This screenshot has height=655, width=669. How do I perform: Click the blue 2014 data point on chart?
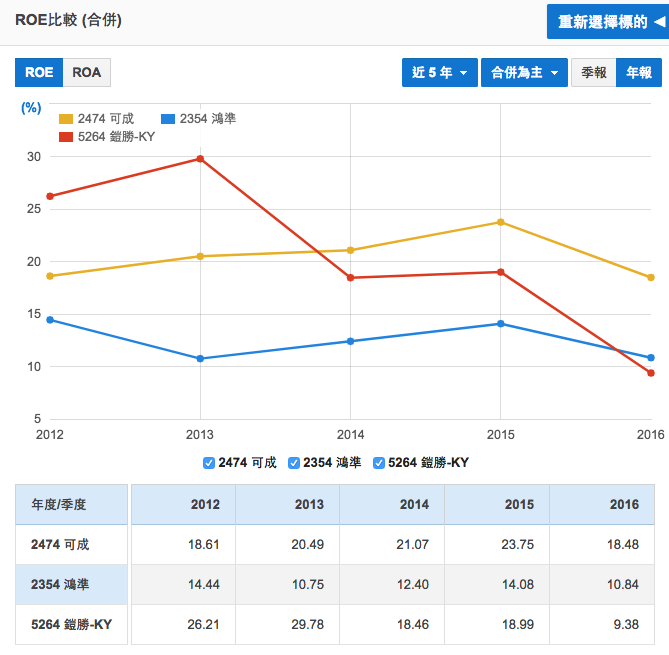350,341
